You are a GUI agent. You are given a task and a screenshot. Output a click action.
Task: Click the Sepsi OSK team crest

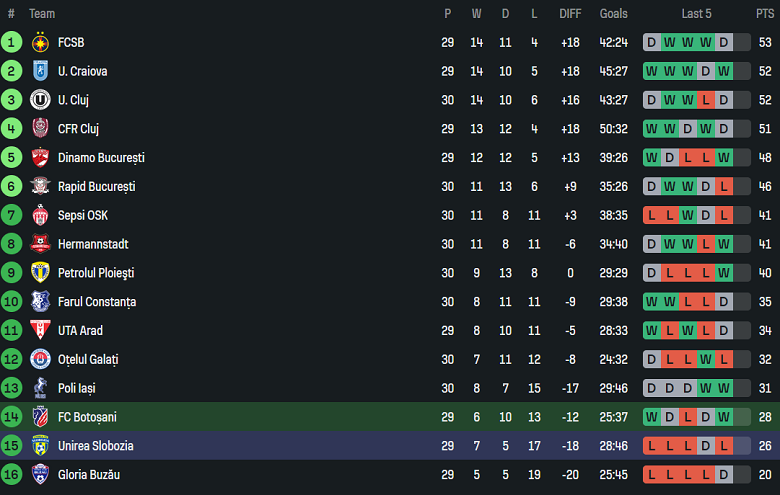40,215
